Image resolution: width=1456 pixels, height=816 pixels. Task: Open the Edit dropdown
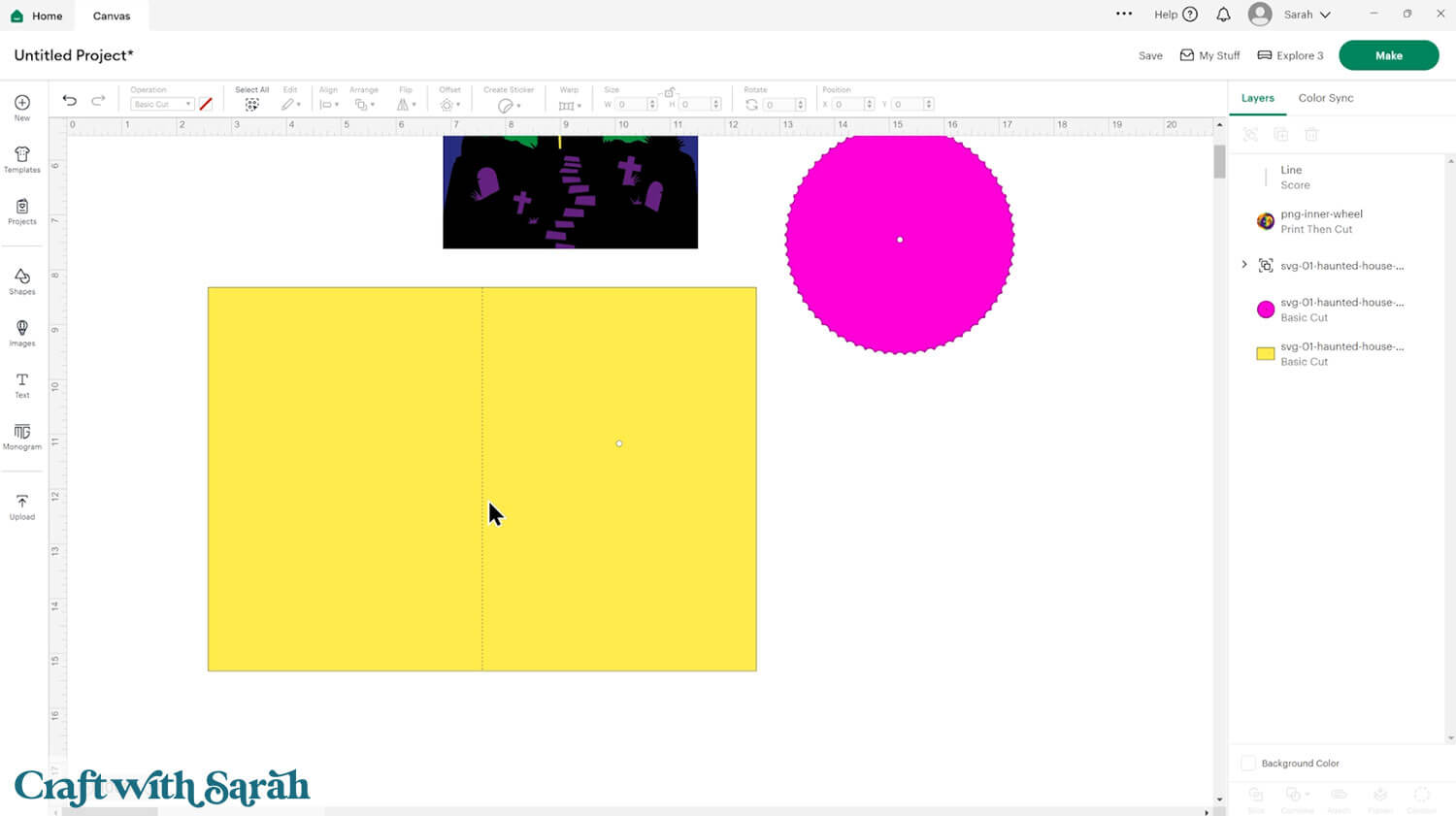coord(290,104)
